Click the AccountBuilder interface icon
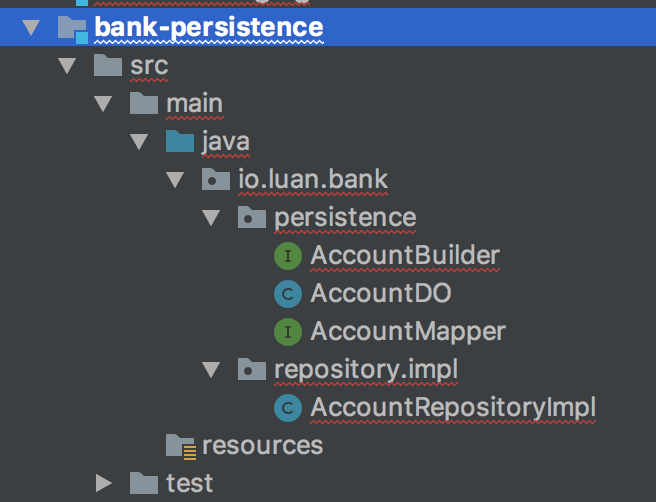The height and width of the screenshot is (502, 656). click(288, 256)
